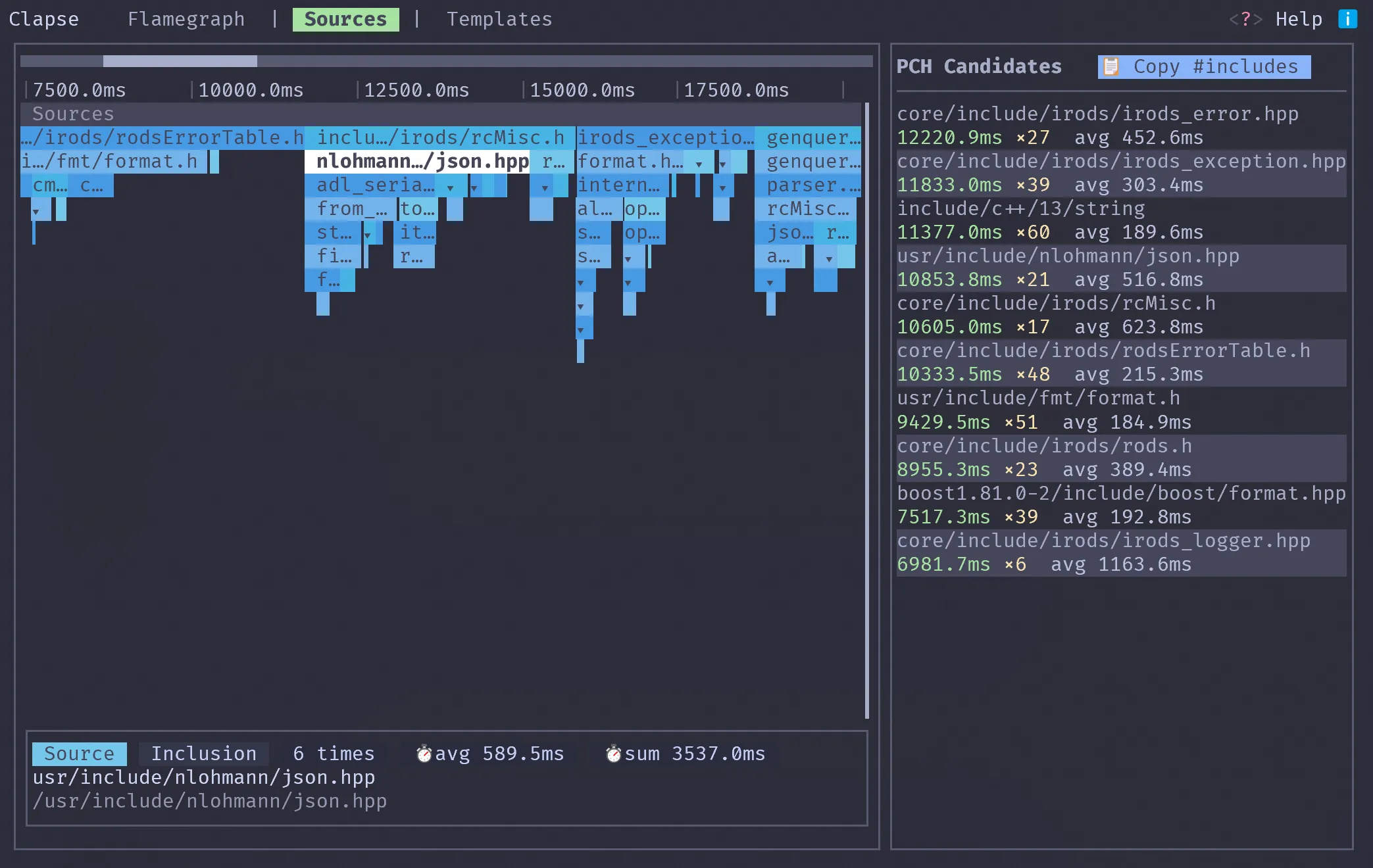Select the intern… flame block
Screen dimensions: 1373x868
coord(622,185)
